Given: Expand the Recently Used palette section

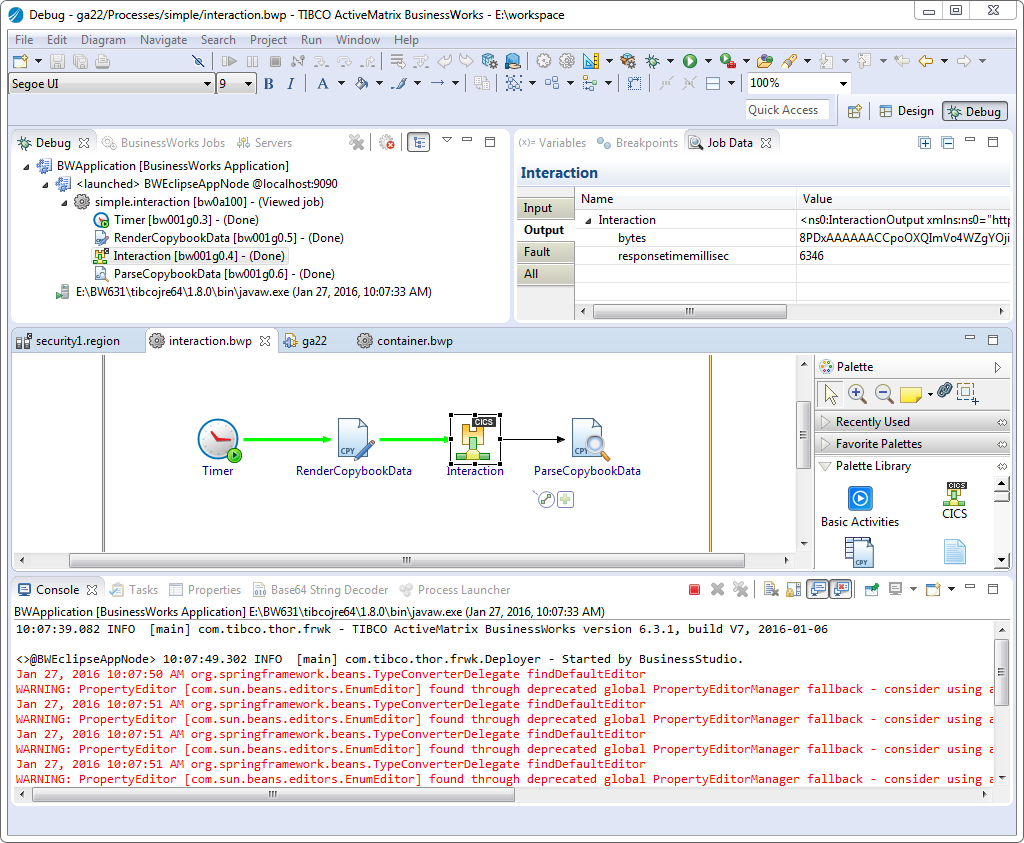Looking at the screenshot, I should 912,422.
